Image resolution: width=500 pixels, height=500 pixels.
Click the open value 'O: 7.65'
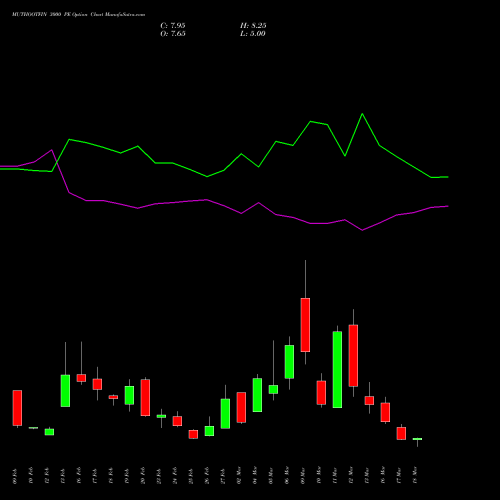click(x=173, y=34)
